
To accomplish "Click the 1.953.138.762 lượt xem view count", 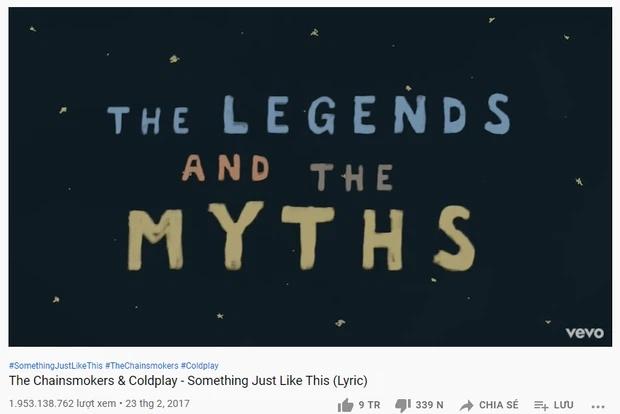I will click(x=62, y=403).
